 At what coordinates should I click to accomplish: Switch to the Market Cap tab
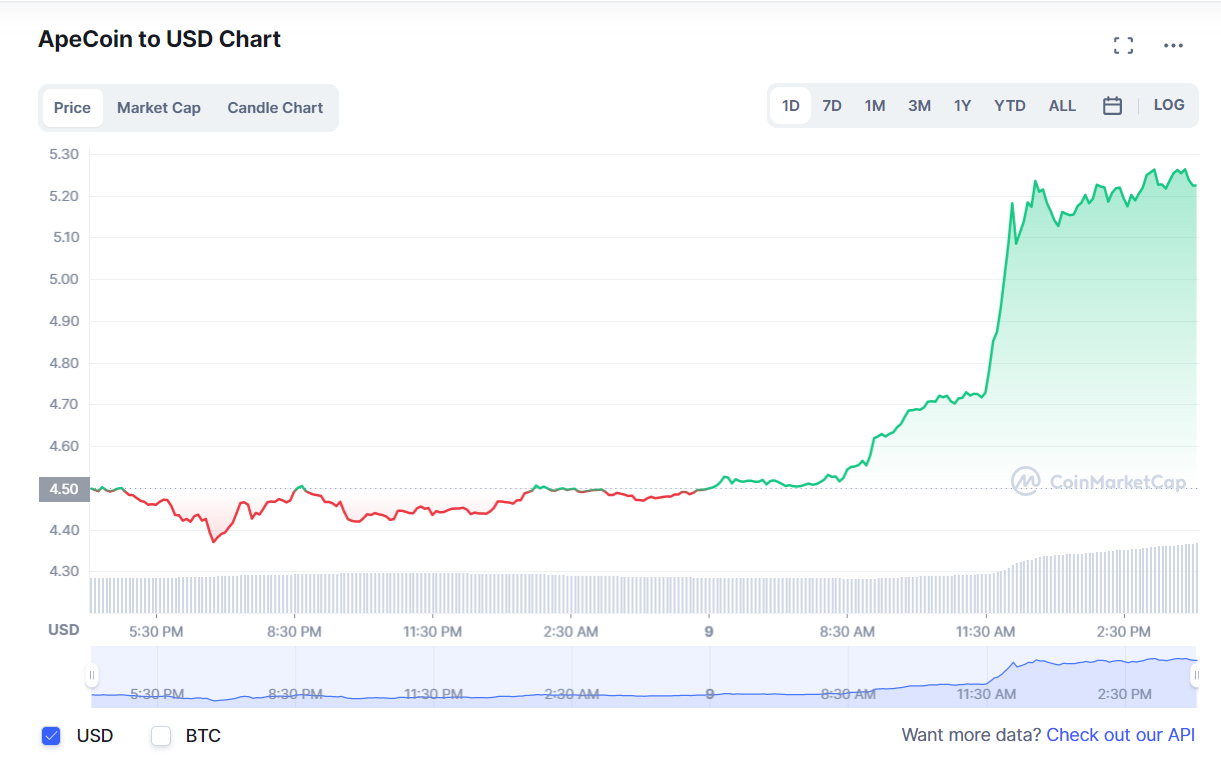tap(159, 107)
